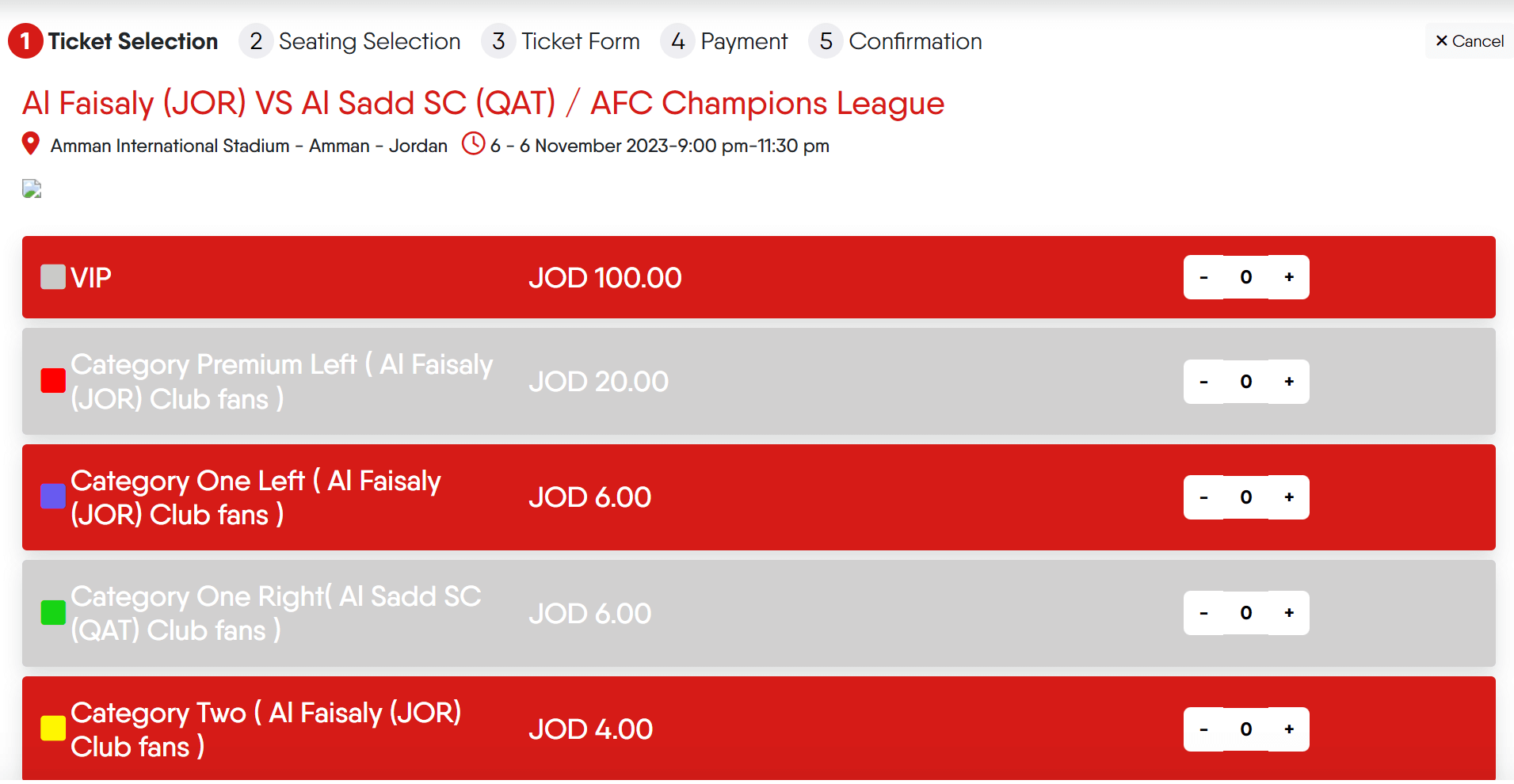Decrease VIP ticket quantity with minus
This screenshot has height=784, width=1514.
click(1203, 277)
